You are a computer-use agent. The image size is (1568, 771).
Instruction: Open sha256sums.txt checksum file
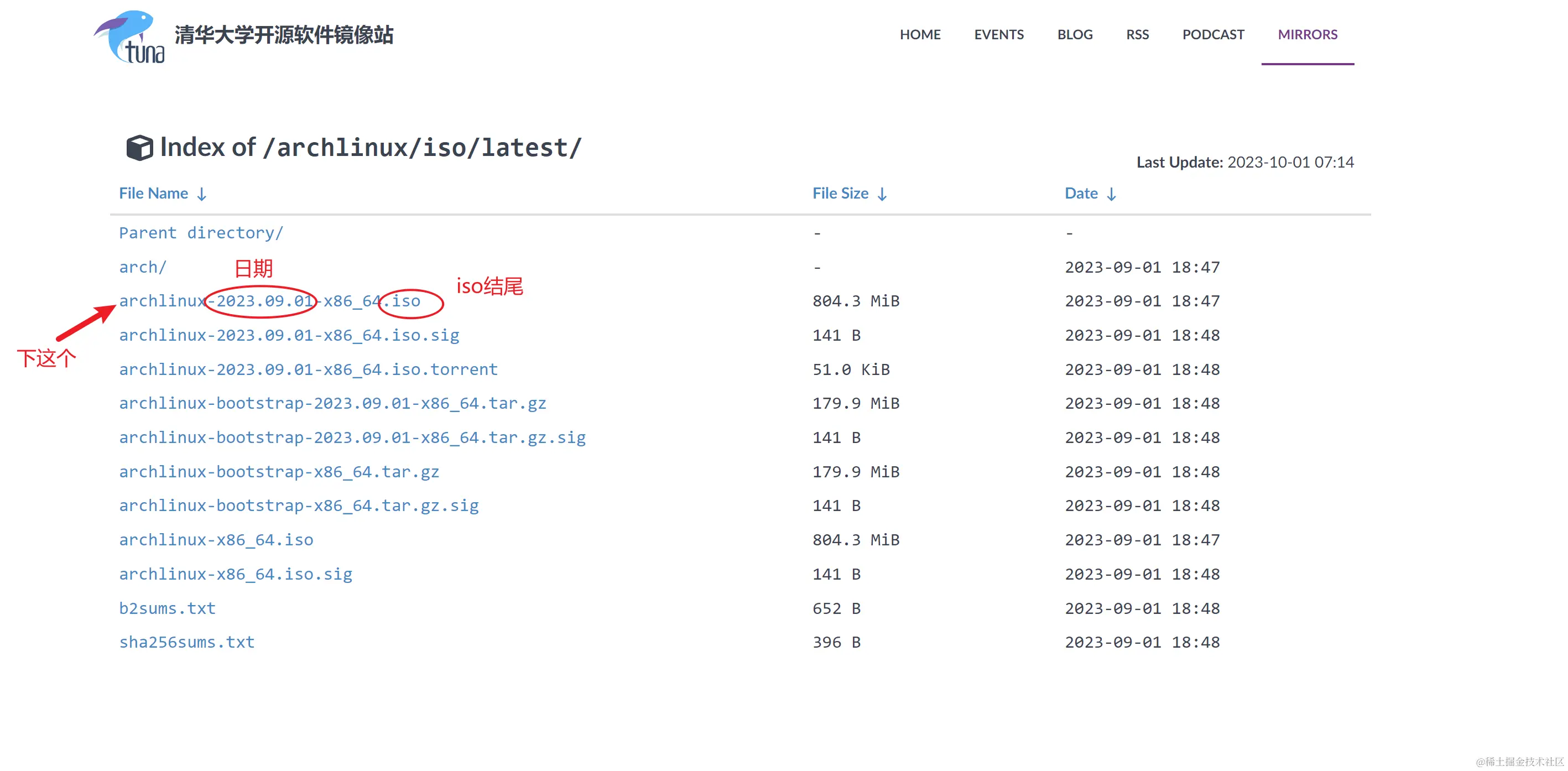pyautogui.click(x=186, y=642)
